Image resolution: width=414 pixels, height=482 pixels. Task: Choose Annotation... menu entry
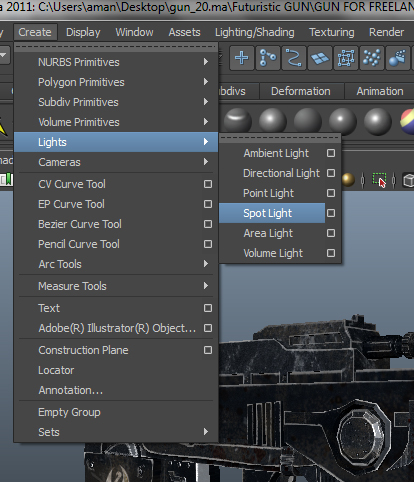[x=116, y=390]
